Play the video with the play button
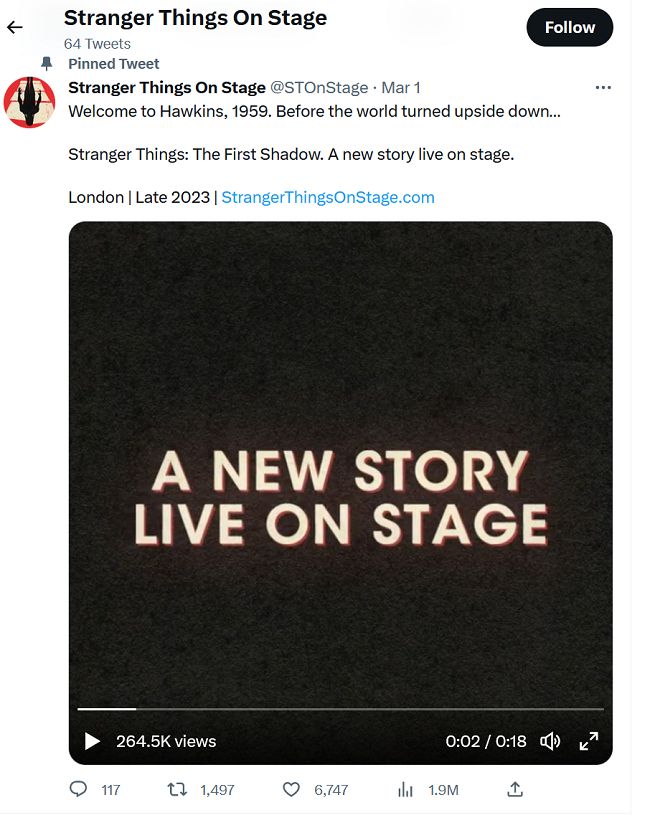This screenshot has width=655, height=815. pos(92,741)
